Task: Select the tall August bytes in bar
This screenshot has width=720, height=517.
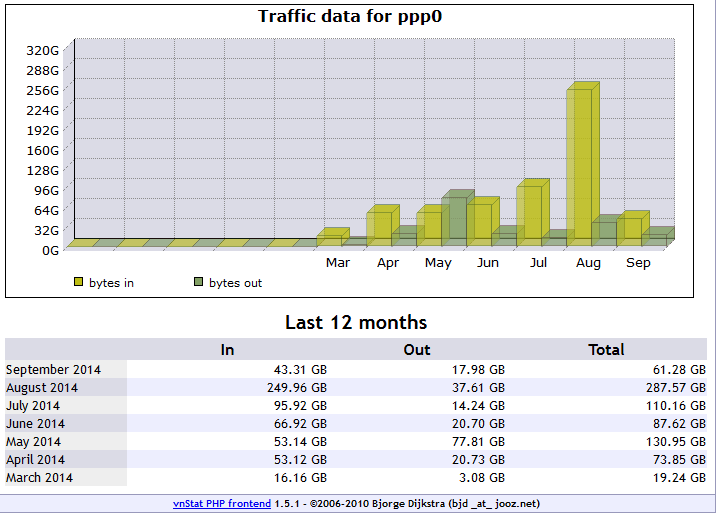Action: [x=579, y=164]
